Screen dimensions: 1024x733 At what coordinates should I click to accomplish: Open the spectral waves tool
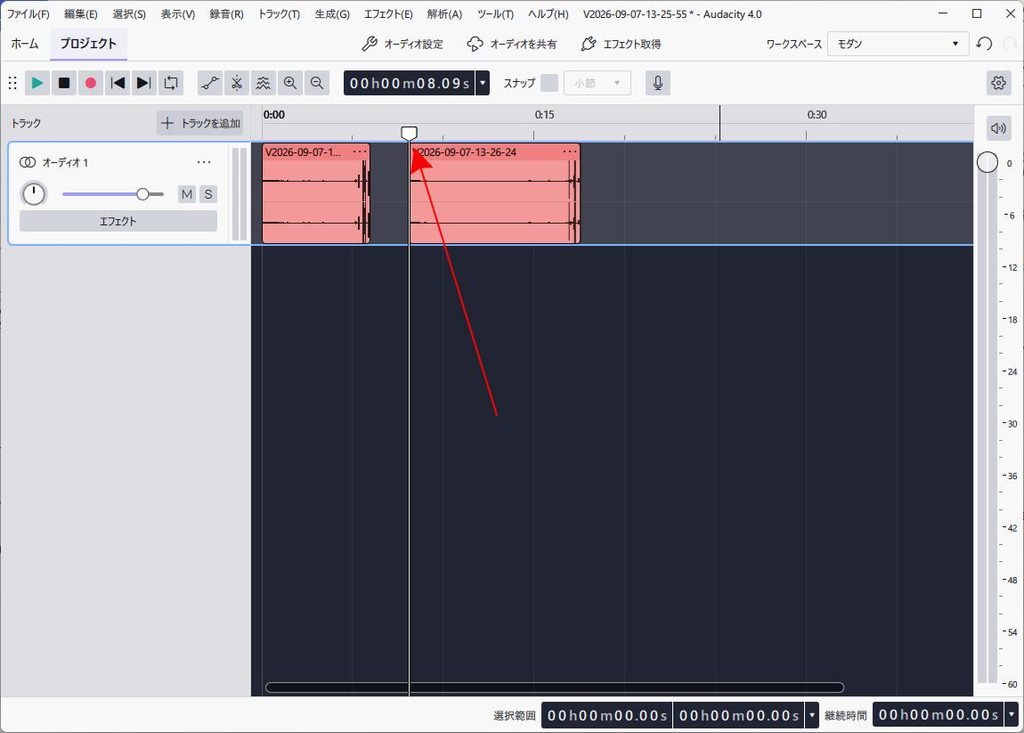point(263,83)
